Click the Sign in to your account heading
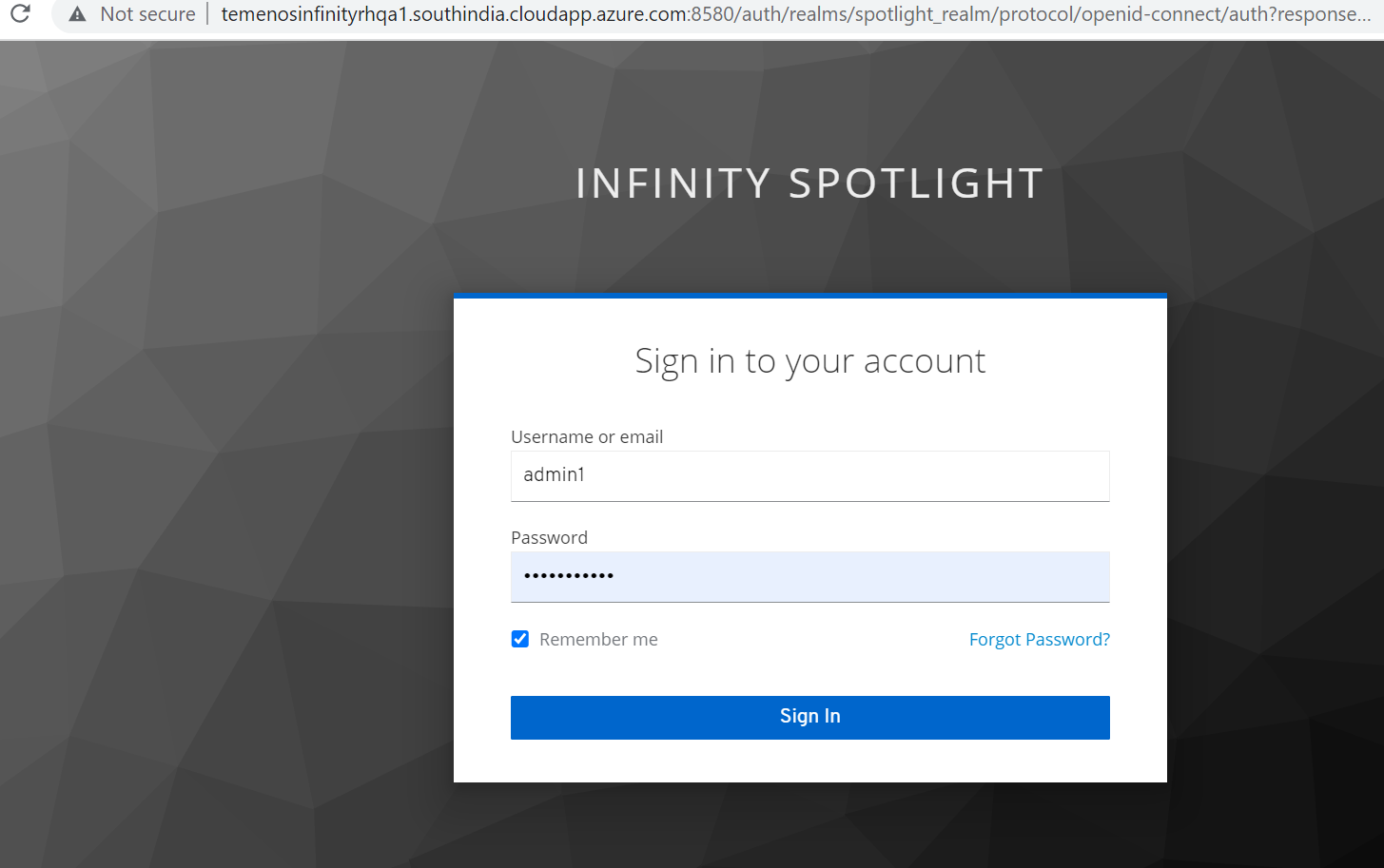Image resolution: width=1384 pixels, height=868 pixels. 809,361
